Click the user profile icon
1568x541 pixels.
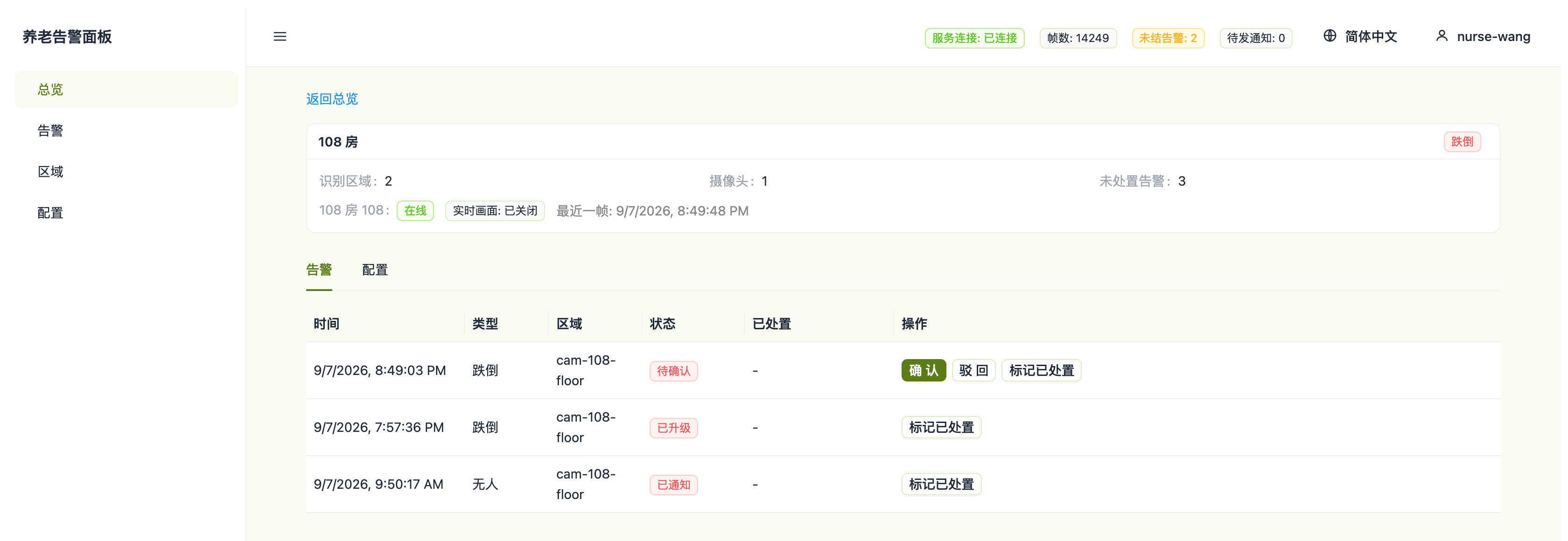(1442, 36)
